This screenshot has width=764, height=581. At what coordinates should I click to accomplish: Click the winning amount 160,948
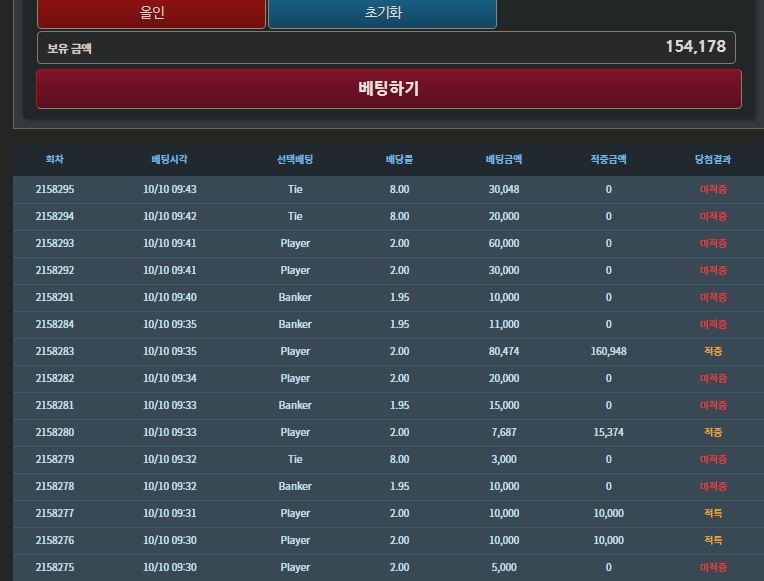click(x=609, y=351)
